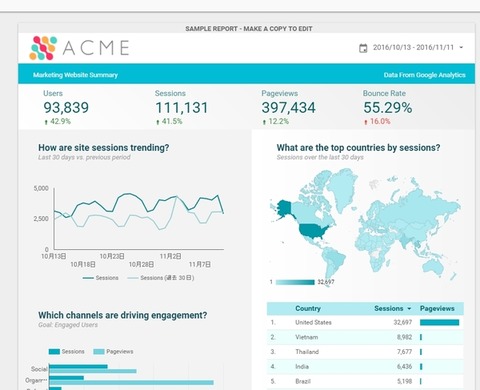Click the Sample Report make a copy banner

pyautogui.click(x=249, y=29)
